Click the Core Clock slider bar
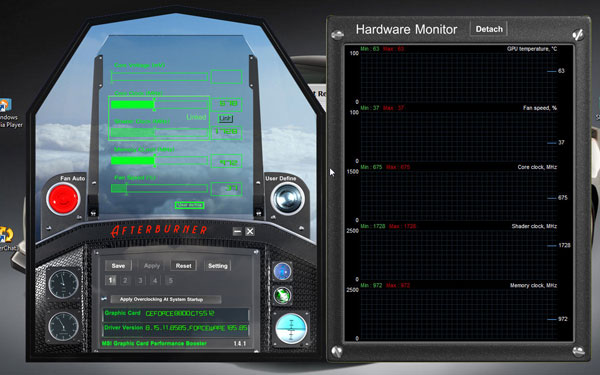Image resolution: width=600 pixels, height=375 pixels. click(159, 104)
